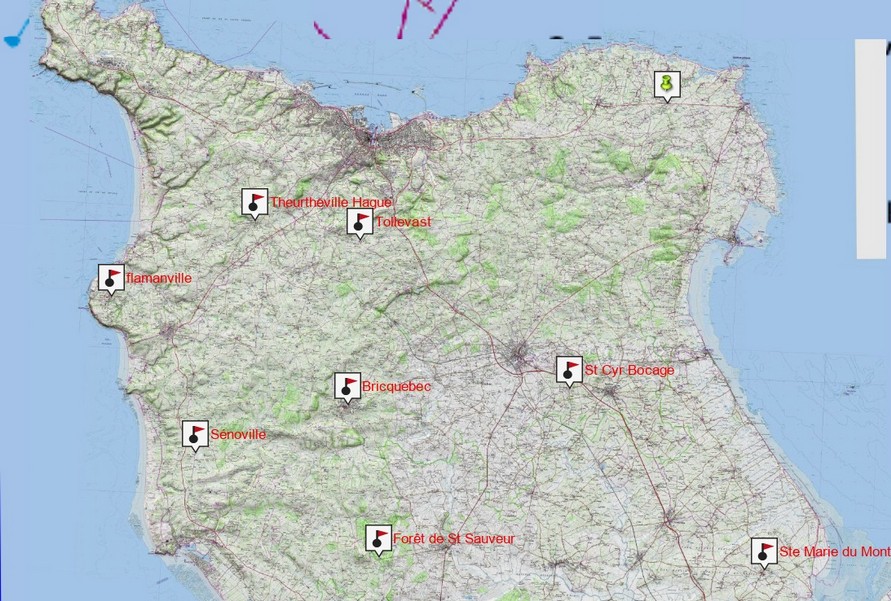Select the St Cyr Bocage flag marker icon
The image size is (891, 601).
[569, 370]
